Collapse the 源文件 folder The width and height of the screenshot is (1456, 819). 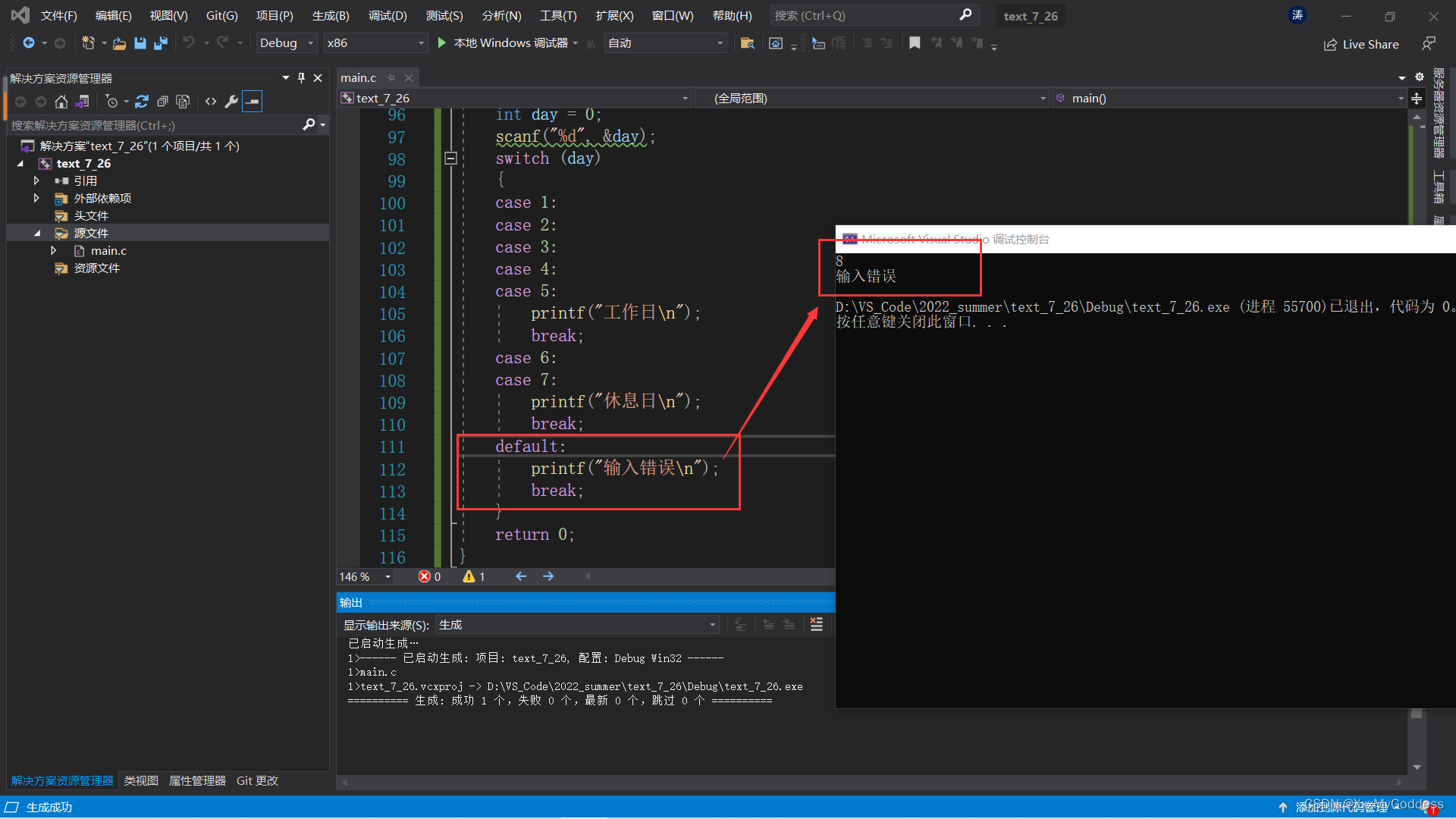[x=36, y=233]
